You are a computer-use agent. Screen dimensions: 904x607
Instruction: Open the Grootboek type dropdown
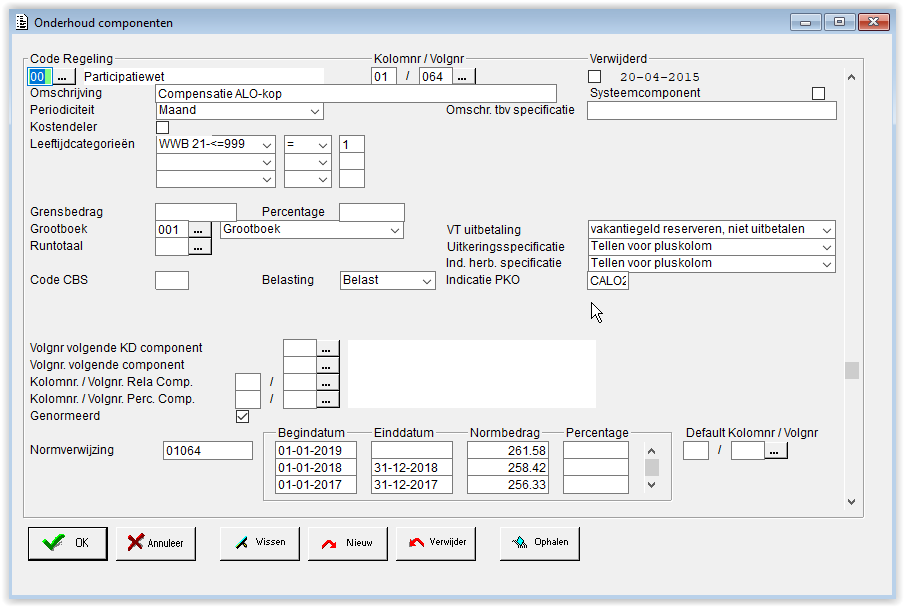pyautogui.click(x=312, y=230)
